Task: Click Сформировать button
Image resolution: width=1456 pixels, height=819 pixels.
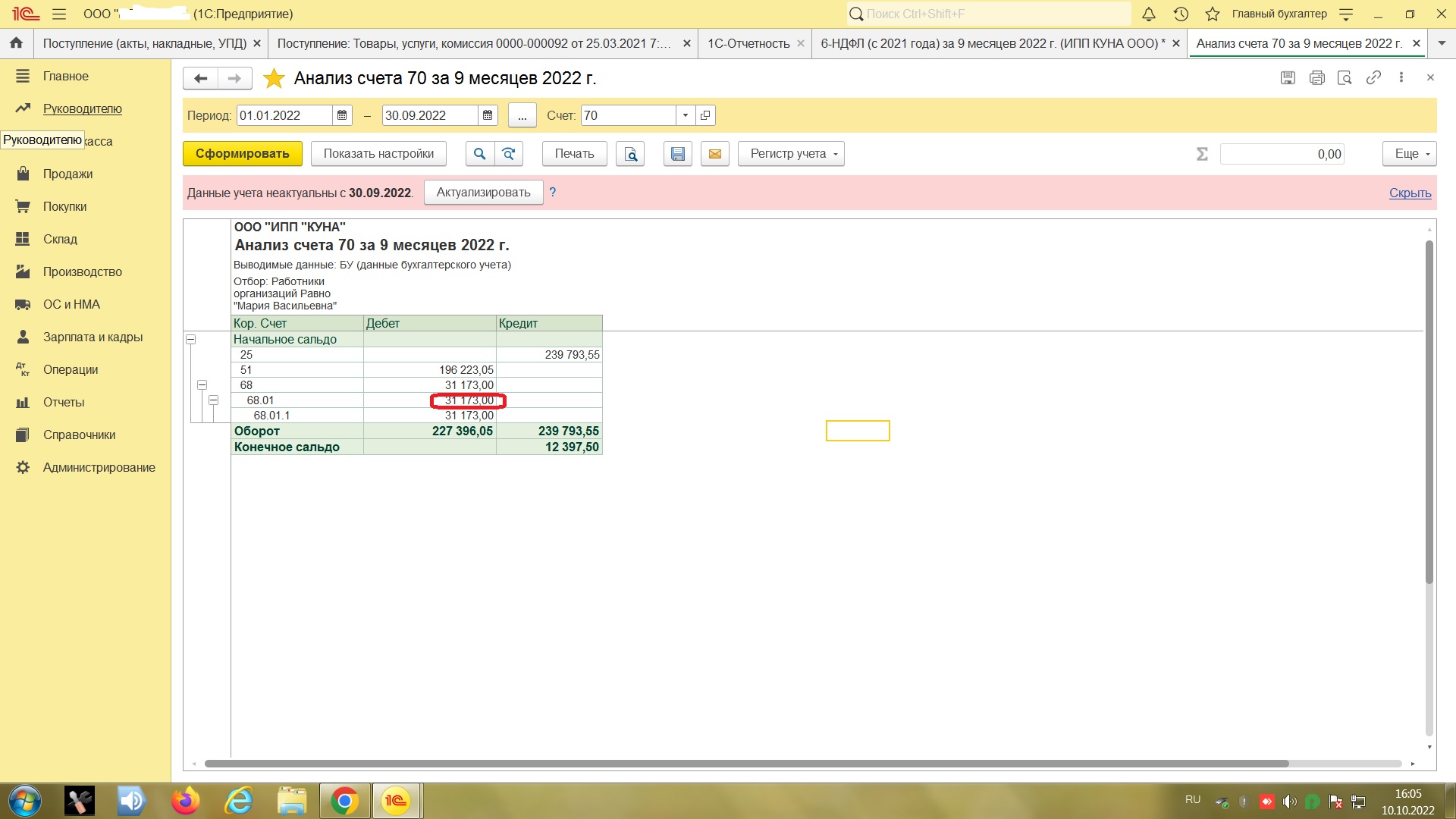Action: pyautogui.click(x=243, y=154)
